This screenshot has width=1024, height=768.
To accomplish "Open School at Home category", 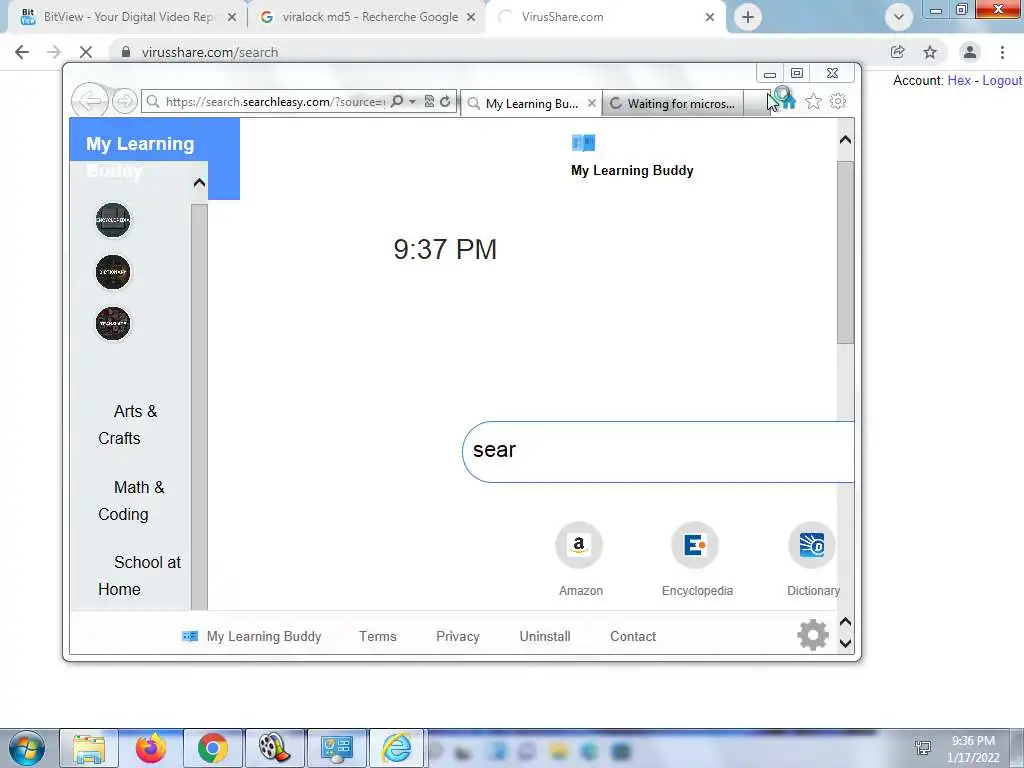I will (139, 575).
